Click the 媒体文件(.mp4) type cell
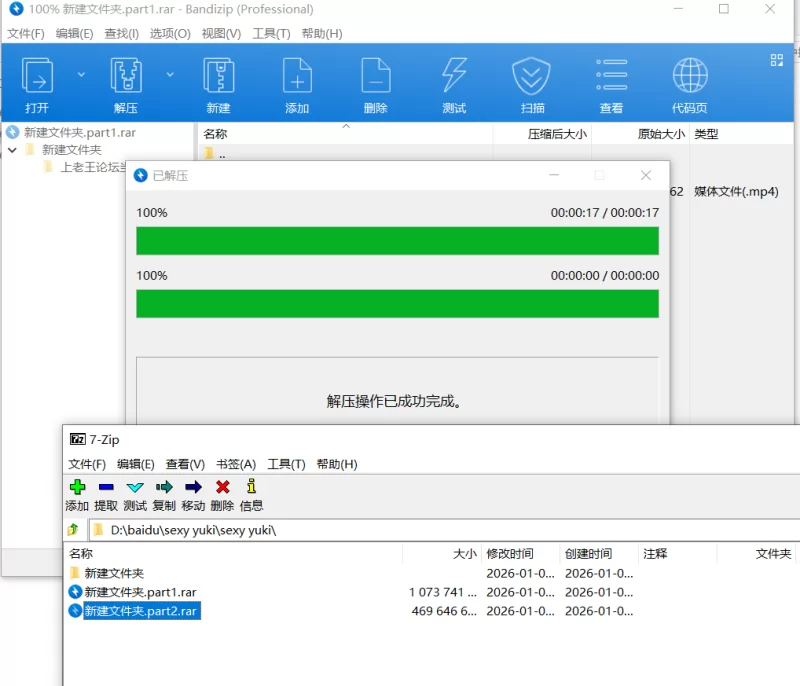This screenshot has height=686, width=800. [736, 192]
